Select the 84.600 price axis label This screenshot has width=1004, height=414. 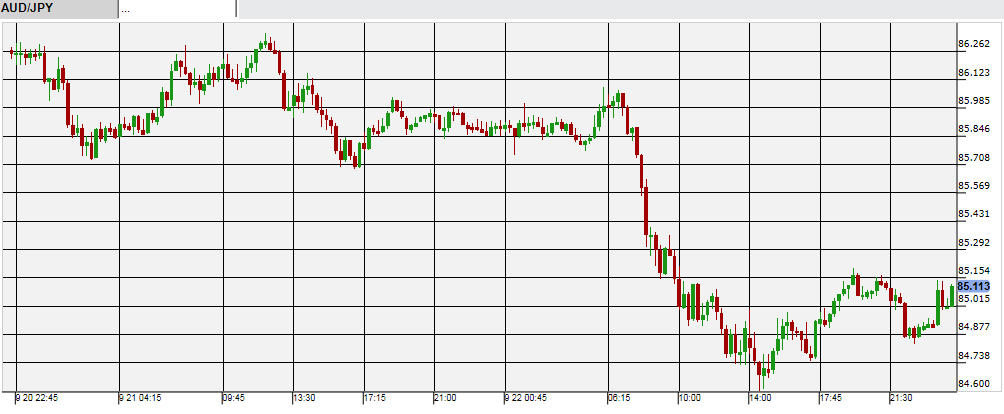(x=973, y=384)
